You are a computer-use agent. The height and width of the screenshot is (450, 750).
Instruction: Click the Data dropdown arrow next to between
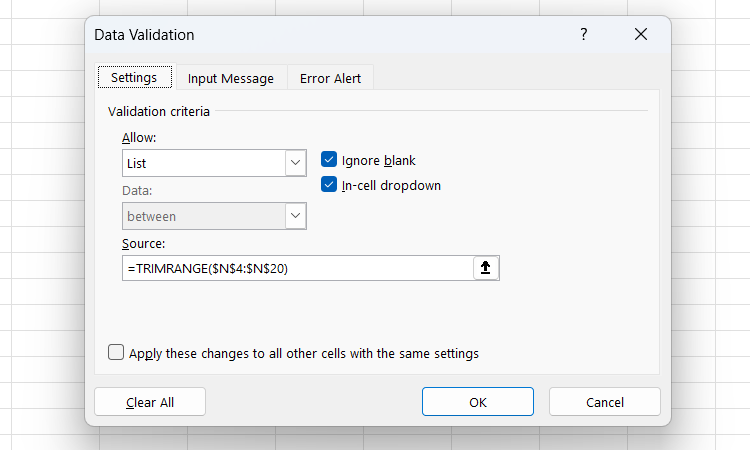[x=295, y=216]
